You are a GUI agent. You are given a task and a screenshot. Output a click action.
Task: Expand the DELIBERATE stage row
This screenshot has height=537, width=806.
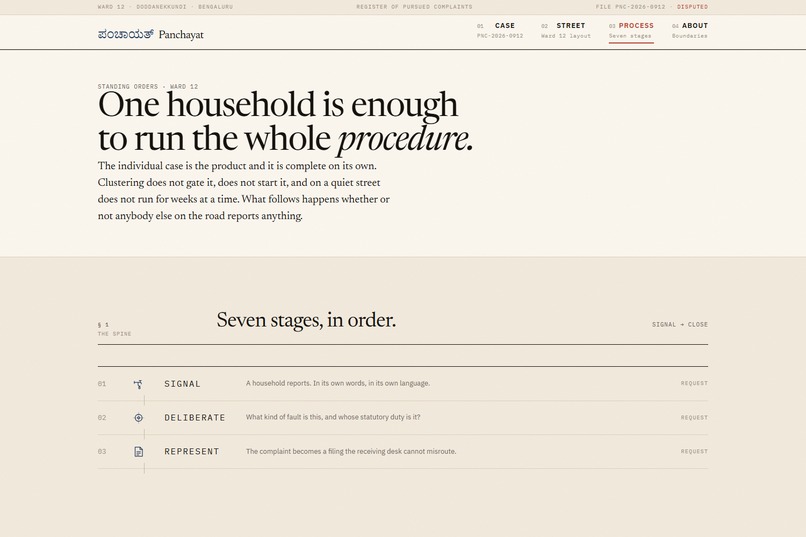(402, 418)
